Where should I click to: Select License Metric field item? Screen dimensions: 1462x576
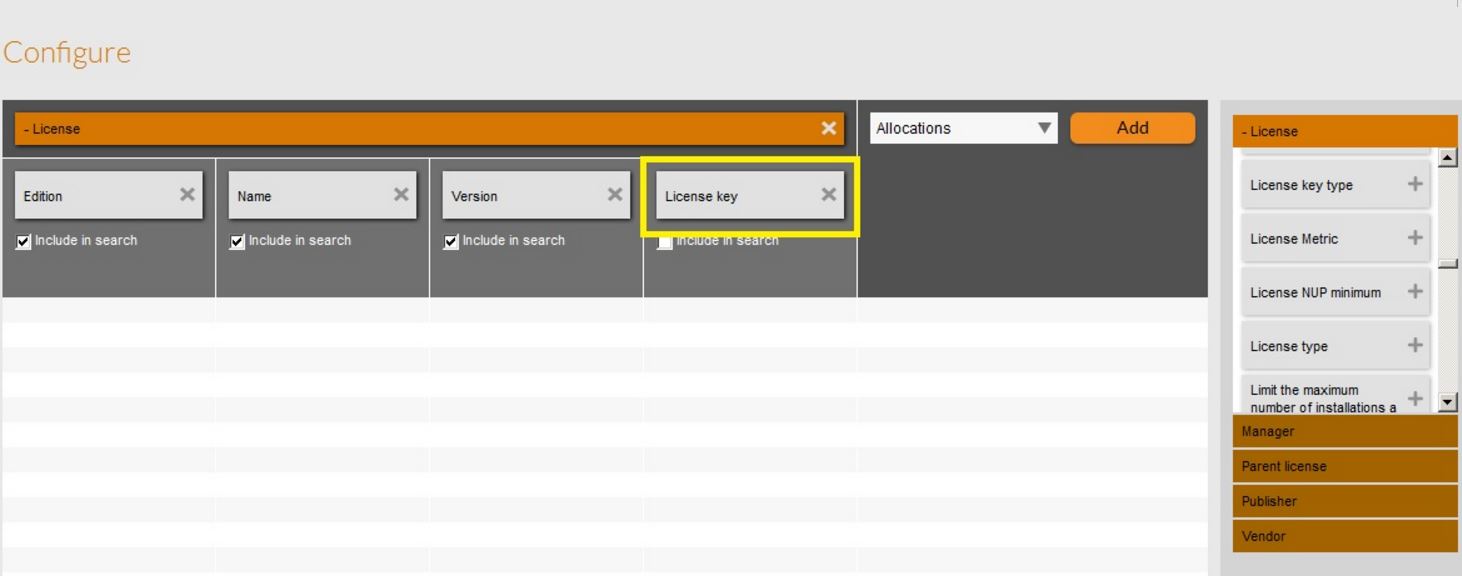tap(1336, 238)
